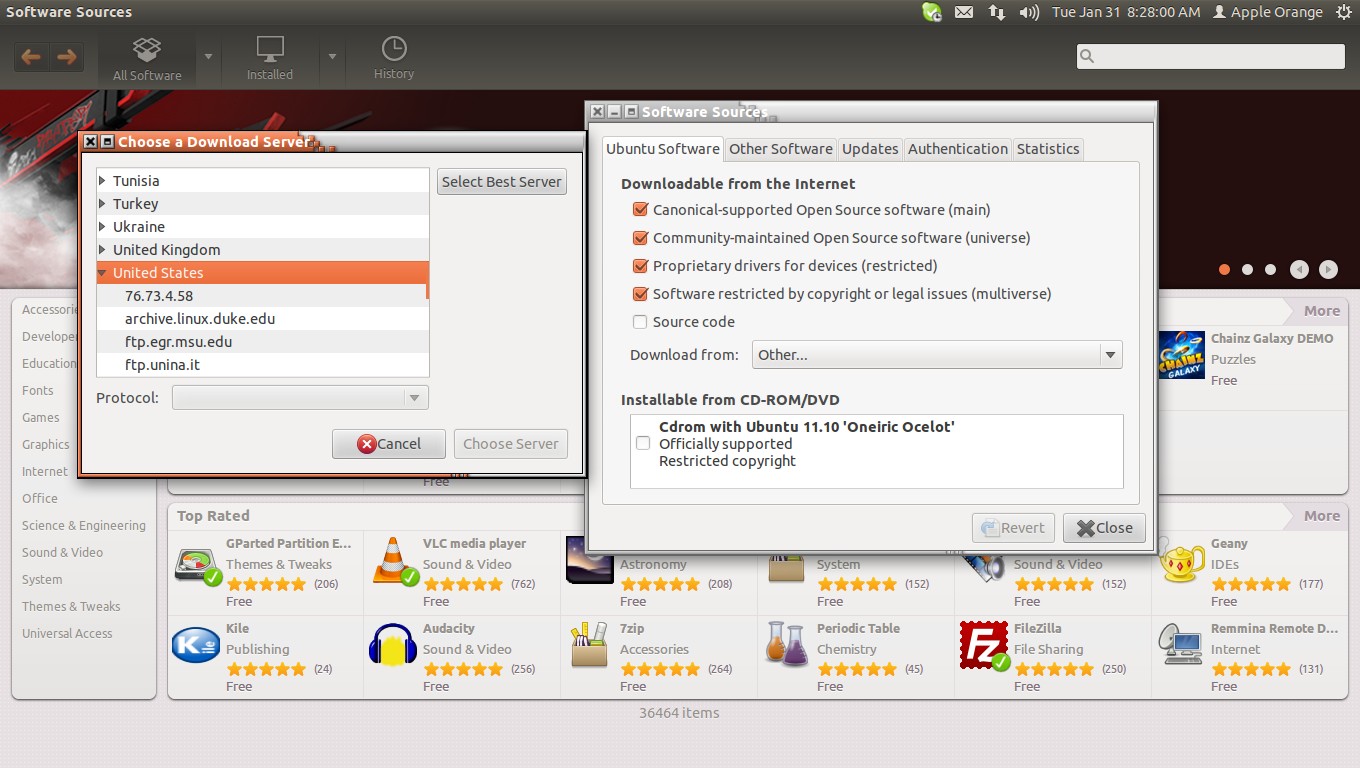Open the Installed dropdown arrow
Screen dimensions: 1360x768
[x=332, y=57]
